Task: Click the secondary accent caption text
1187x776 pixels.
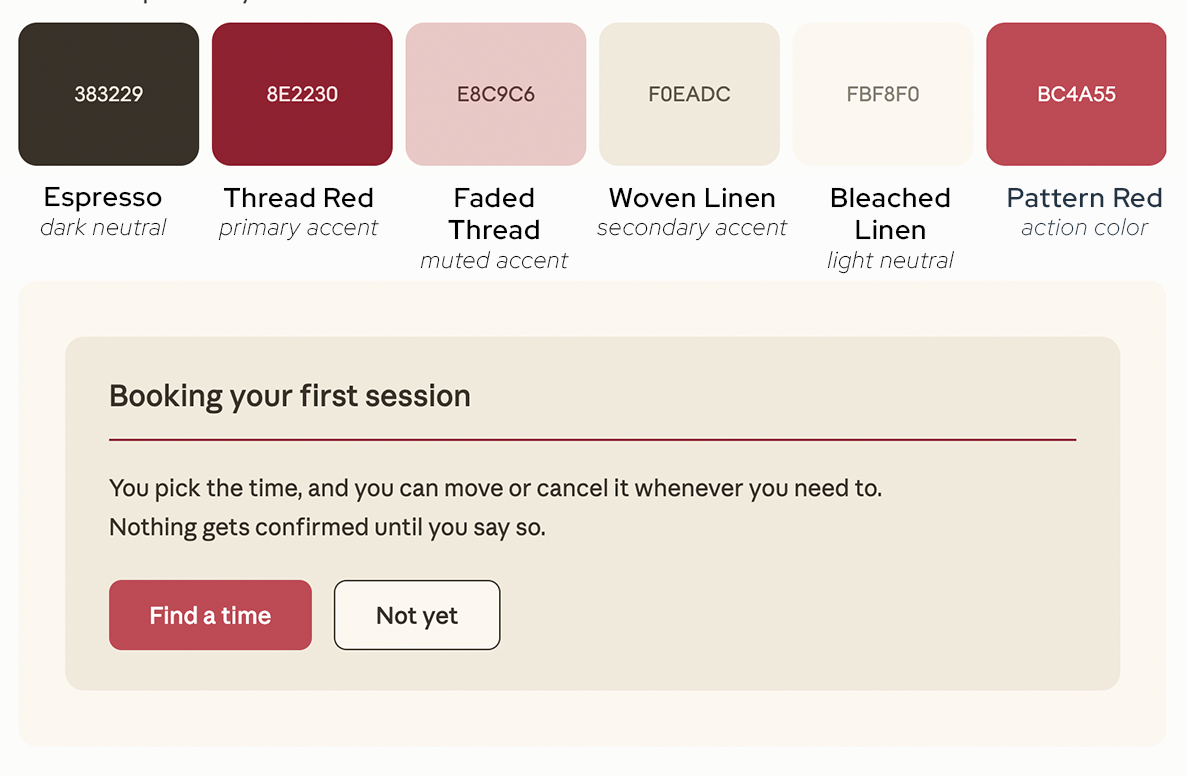Action: pos(692,228)
